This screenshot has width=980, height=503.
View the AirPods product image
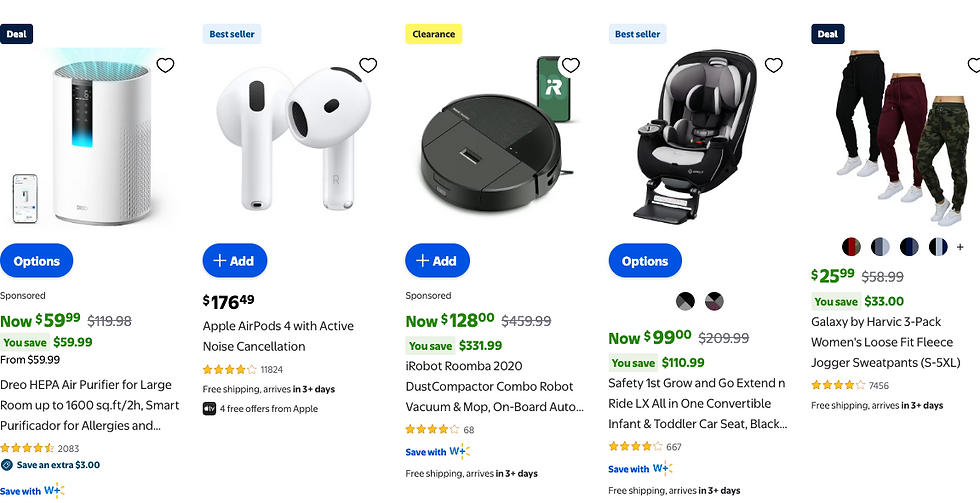tap(290, 135)
